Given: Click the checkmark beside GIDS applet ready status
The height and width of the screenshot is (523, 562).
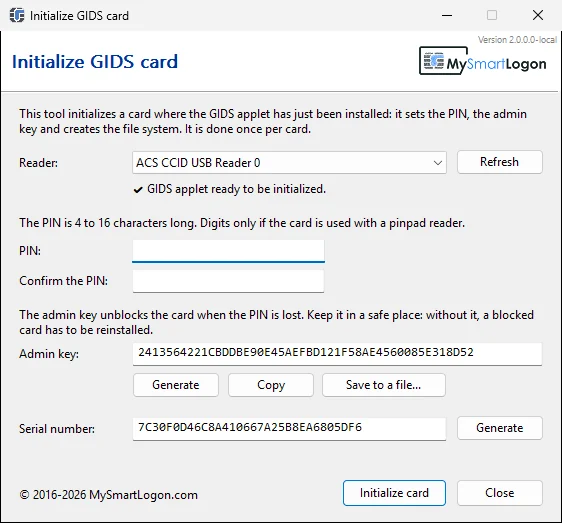Looking at the screenshot, I should coord(138,190).
